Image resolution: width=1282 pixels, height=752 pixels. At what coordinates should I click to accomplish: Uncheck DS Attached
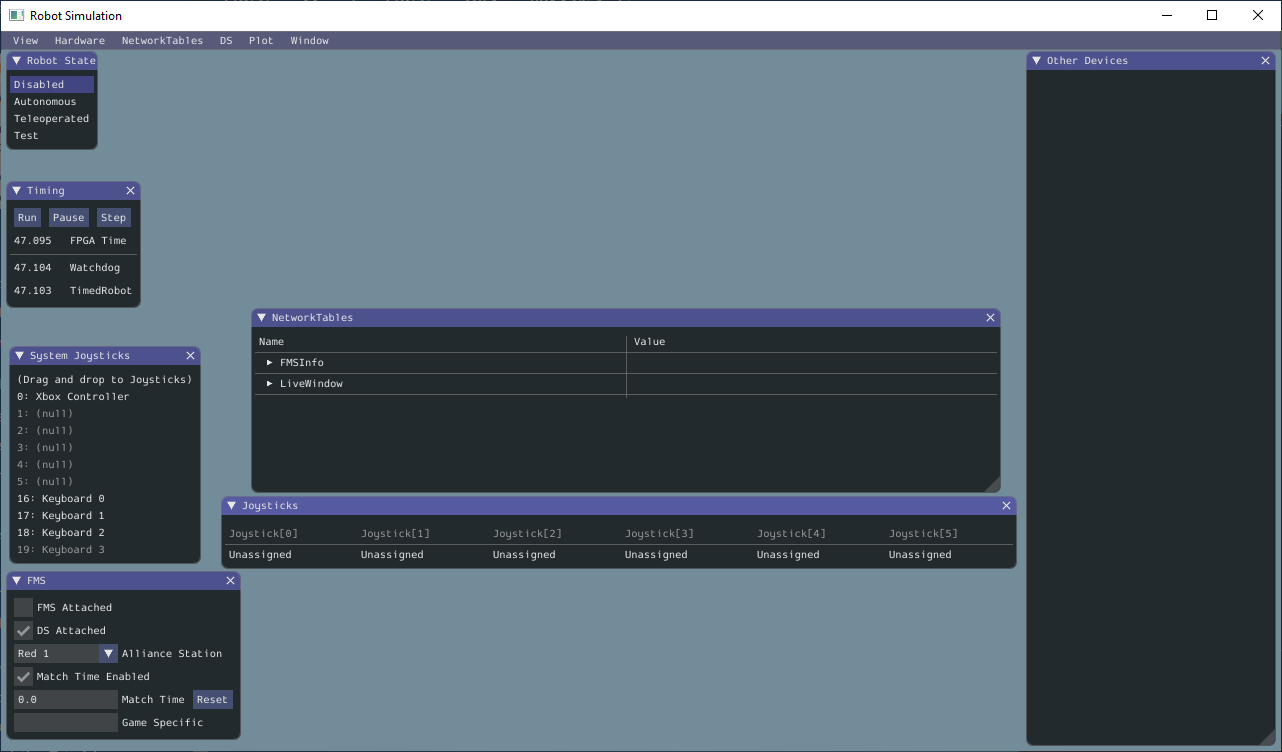[22, 630]
